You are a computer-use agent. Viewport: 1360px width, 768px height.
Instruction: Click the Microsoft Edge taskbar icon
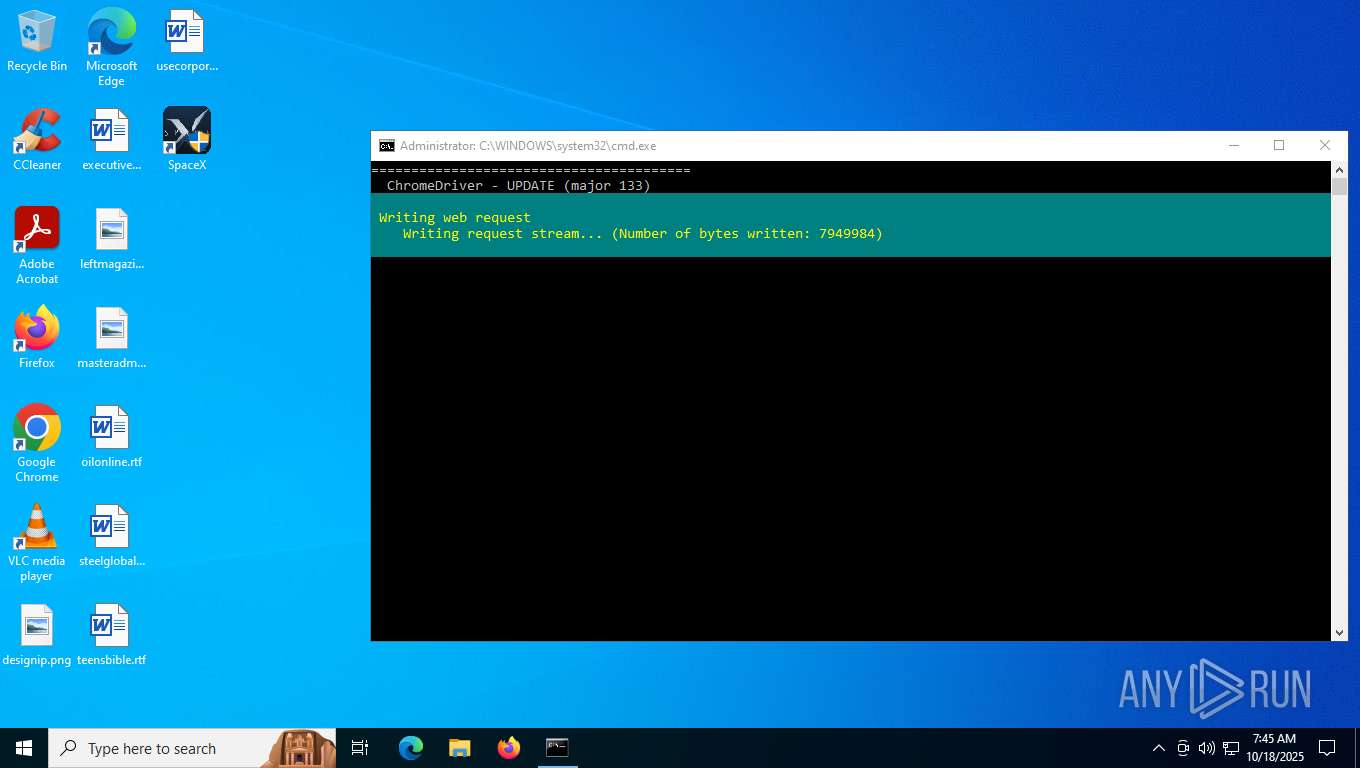[x=411, y=748]
